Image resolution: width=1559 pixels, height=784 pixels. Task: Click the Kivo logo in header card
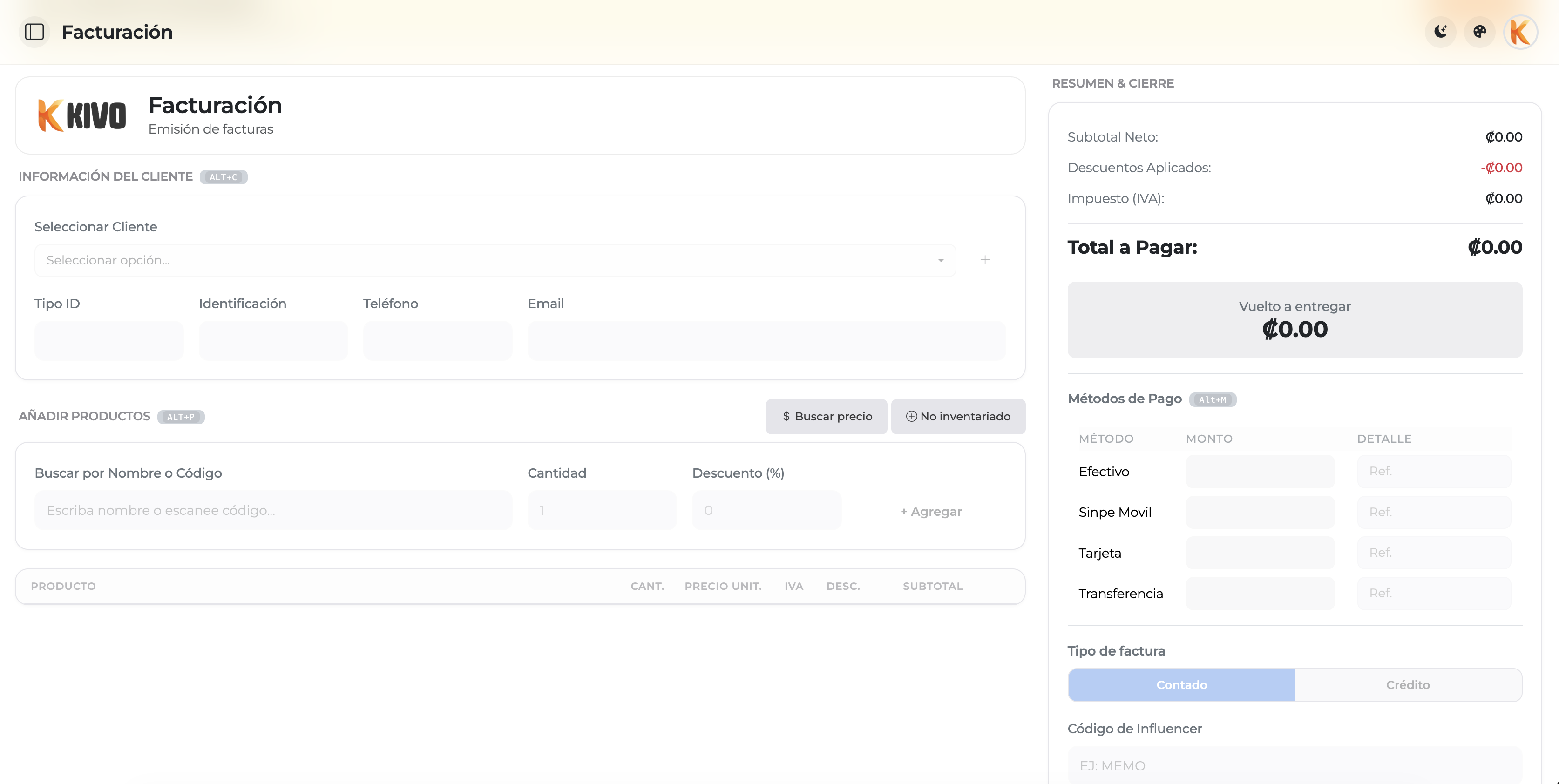click(x=82, y=115)
